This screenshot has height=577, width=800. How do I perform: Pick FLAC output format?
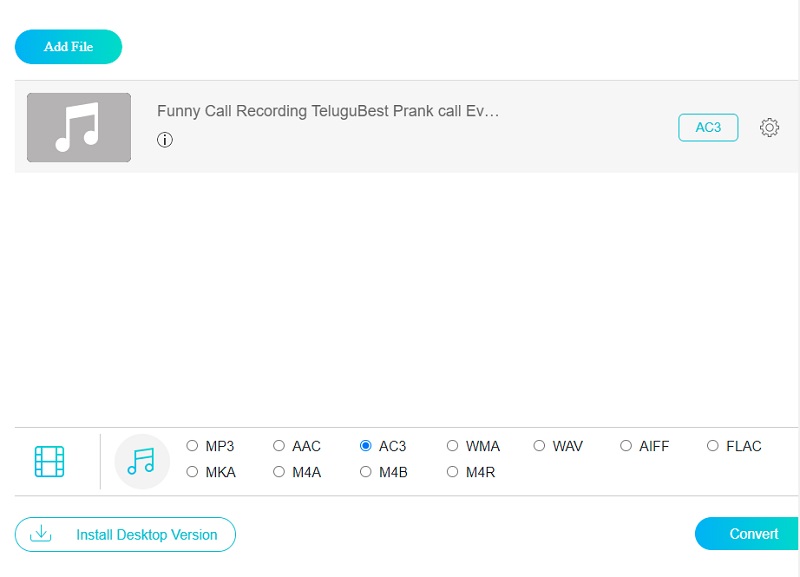click(x=713, y=446)
